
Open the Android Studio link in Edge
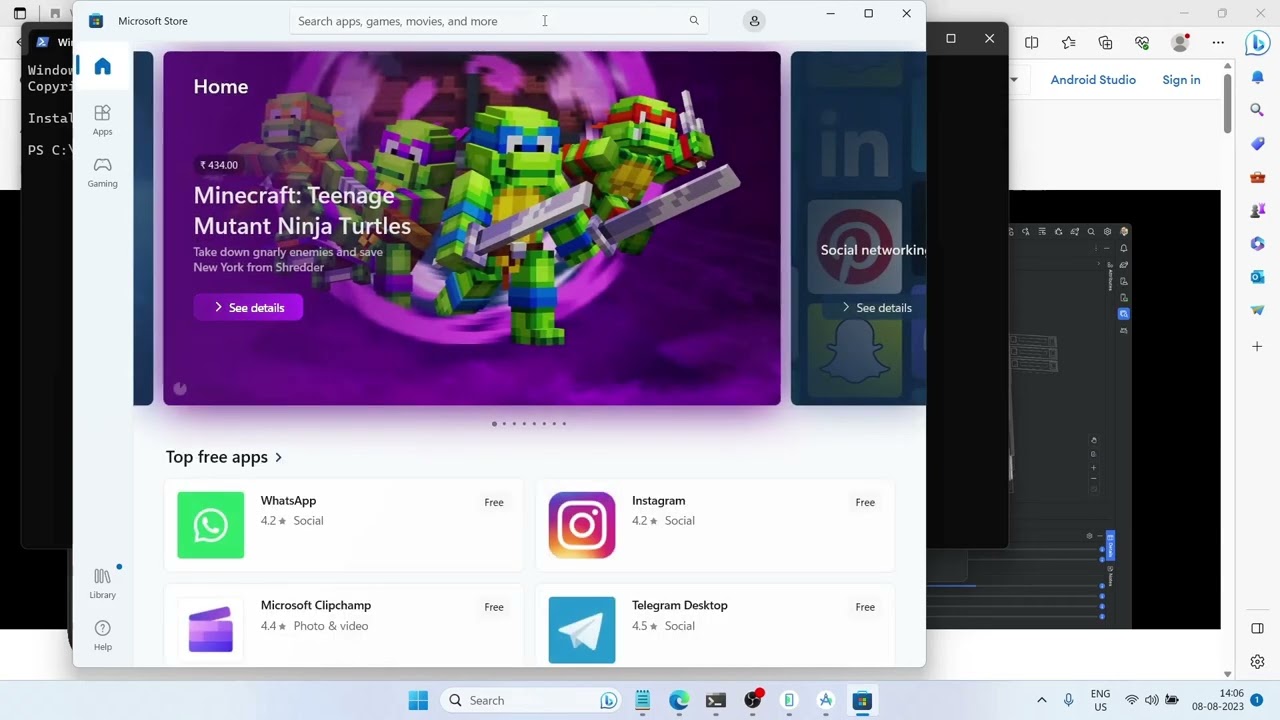1093,80
